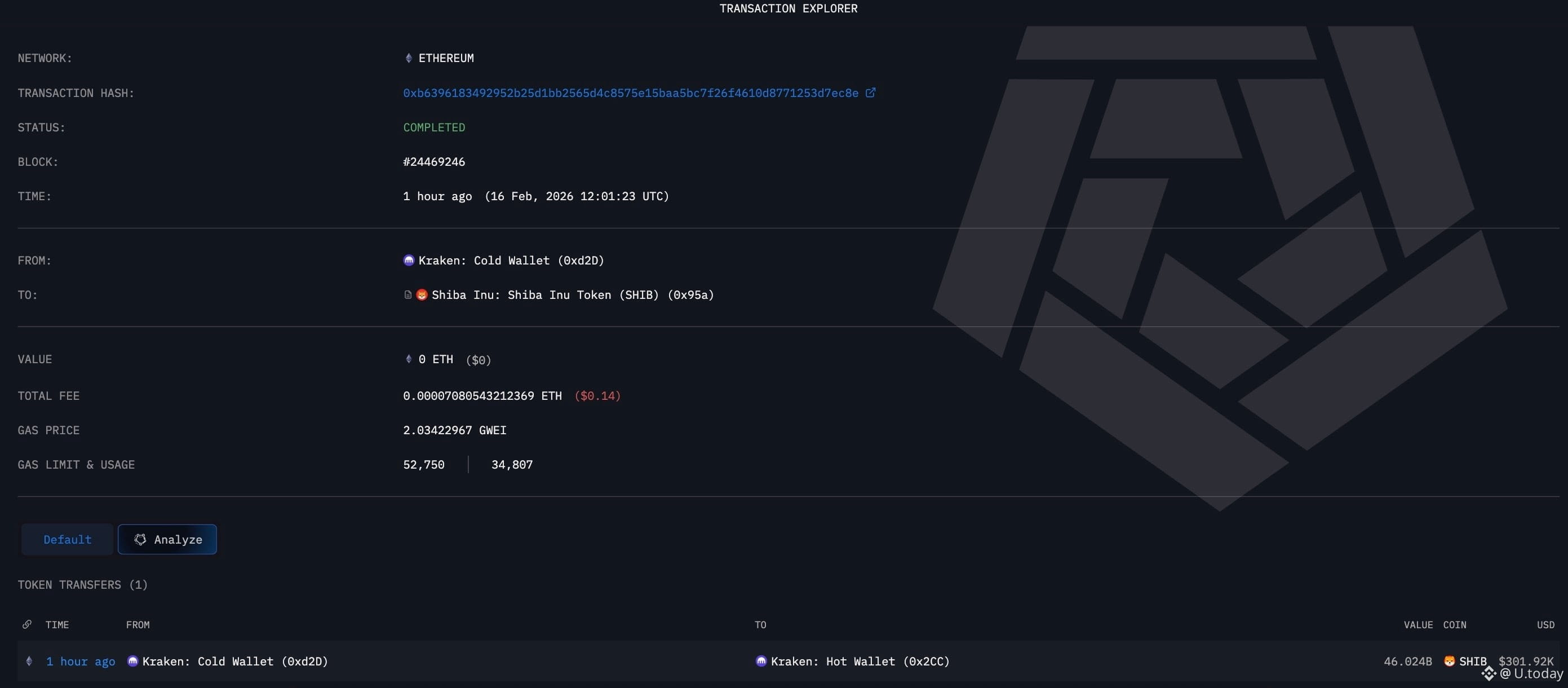Image resolution: width=1568 pixels, height=688 pixels.
Task: Click the '1 hour ago' link in transfer row
Action: pyautogui.click(x=81, y=661)
